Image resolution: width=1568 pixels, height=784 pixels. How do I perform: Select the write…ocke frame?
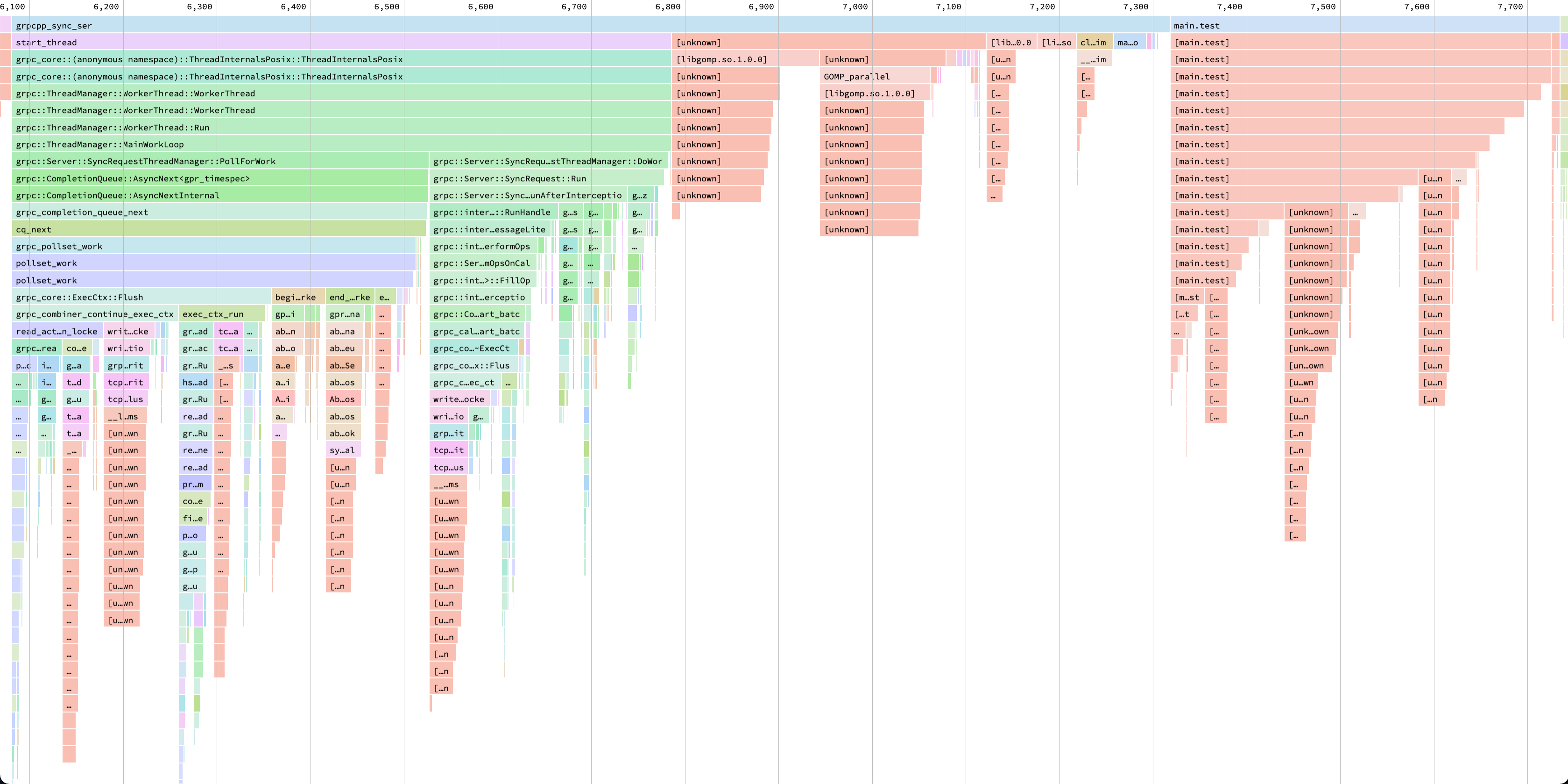459,399
